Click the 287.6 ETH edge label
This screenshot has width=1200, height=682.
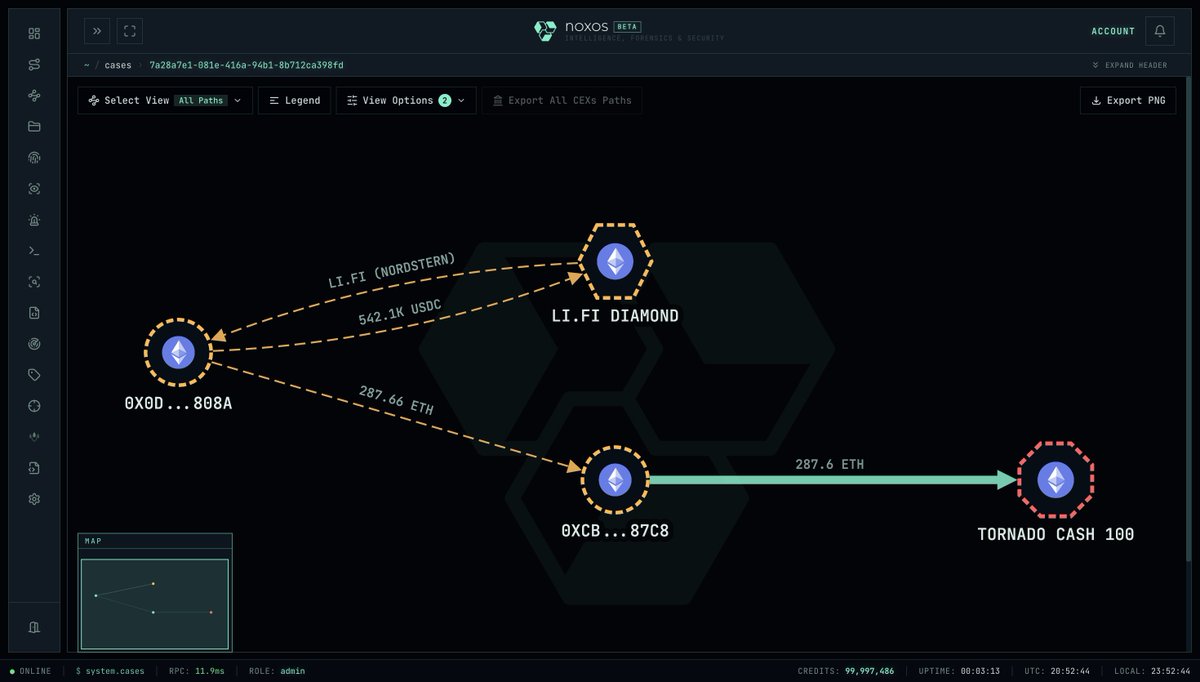click(x=829, y=464)
